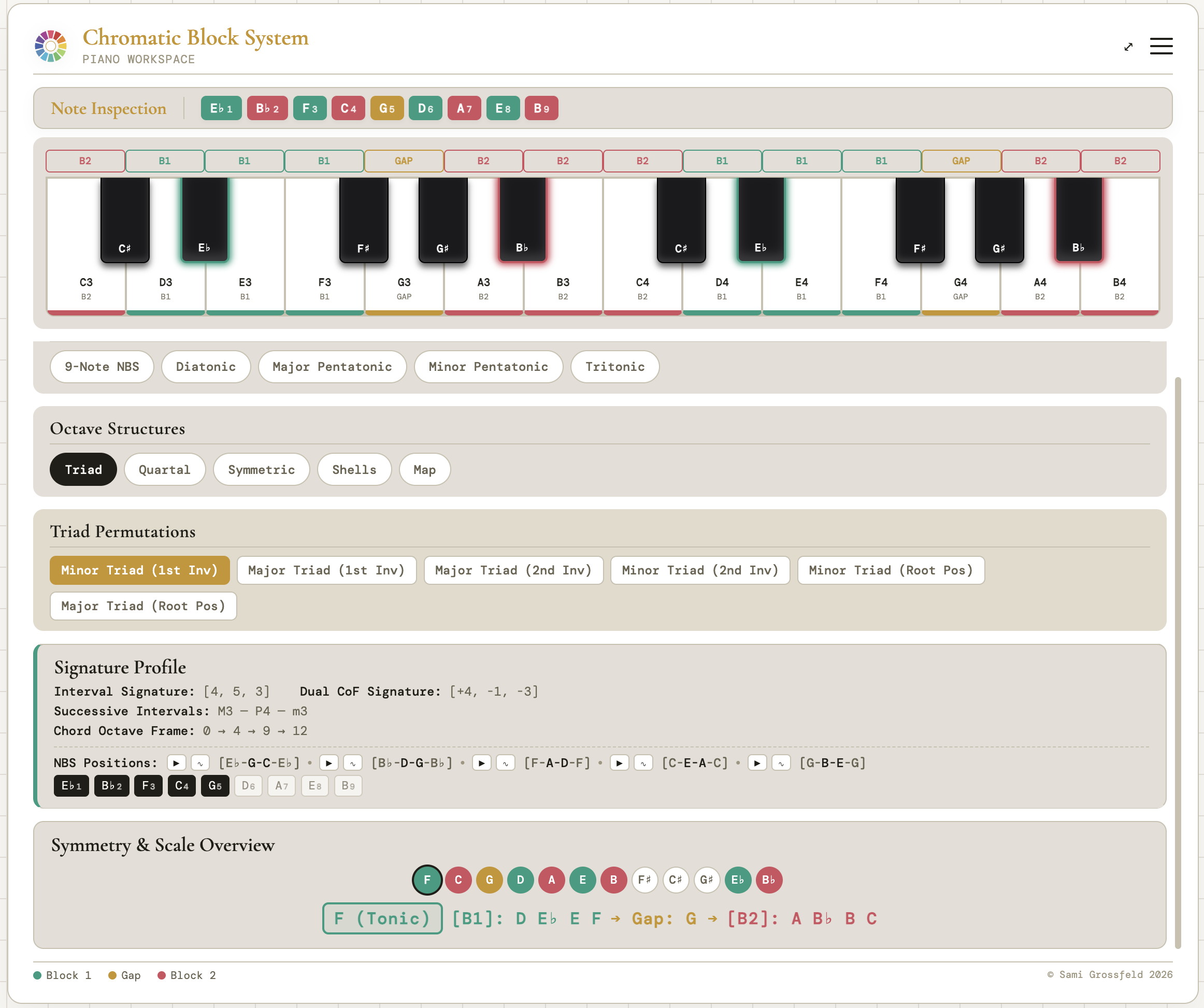This screenshot has width=1204, height=1008.
Task: Play the [B♭-D-G-B♭] chord
Action: point(329,762)
